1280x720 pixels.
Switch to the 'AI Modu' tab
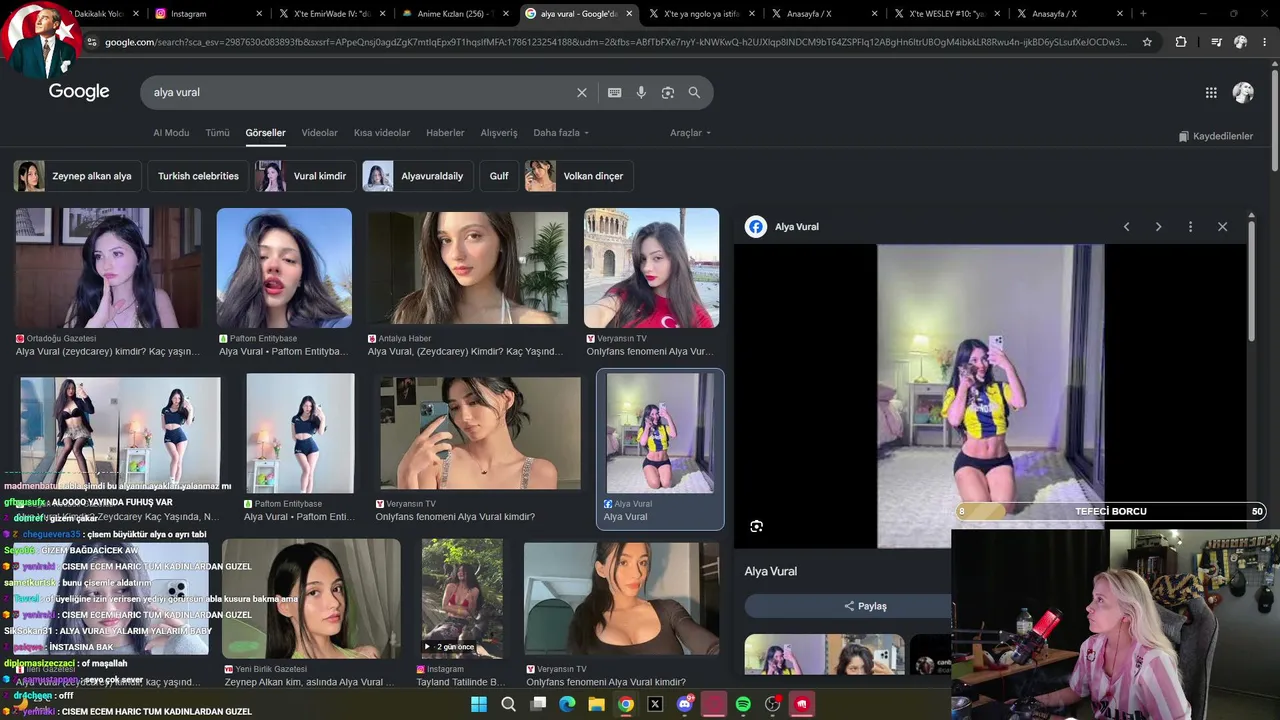pos(171,133)
